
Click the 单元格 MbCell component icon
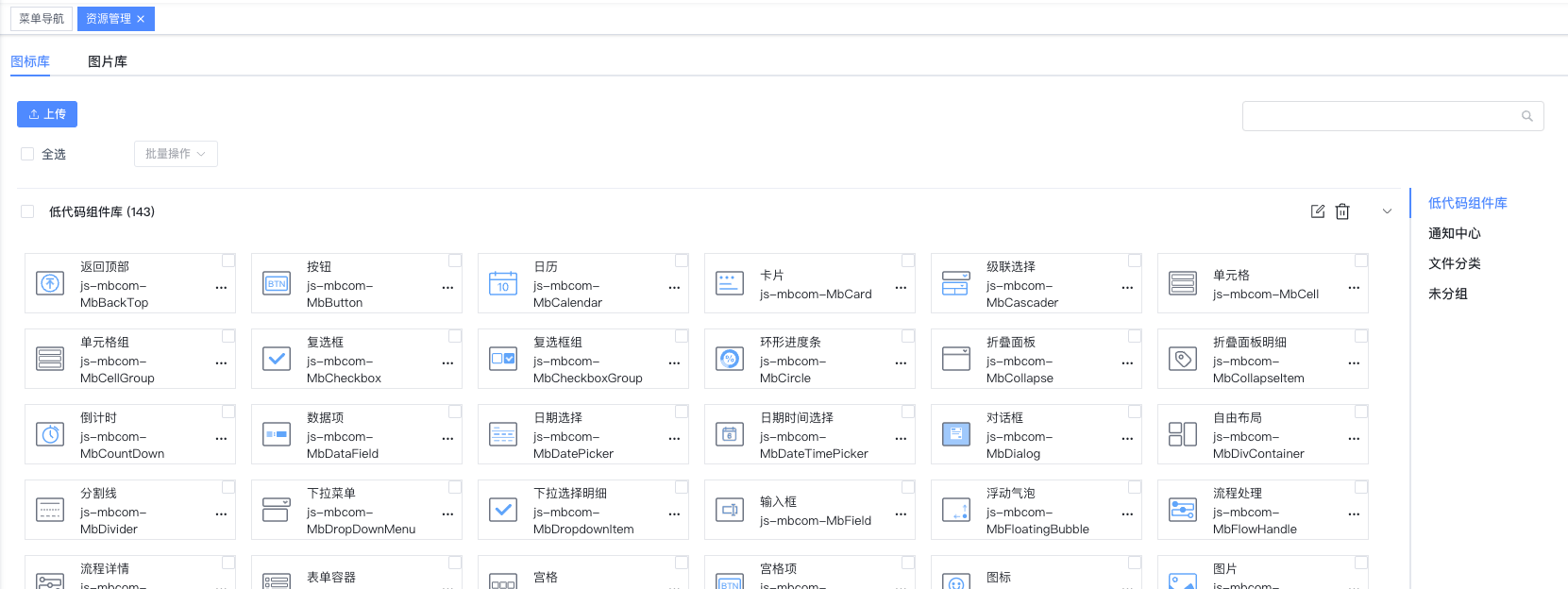click(1183, 283)
